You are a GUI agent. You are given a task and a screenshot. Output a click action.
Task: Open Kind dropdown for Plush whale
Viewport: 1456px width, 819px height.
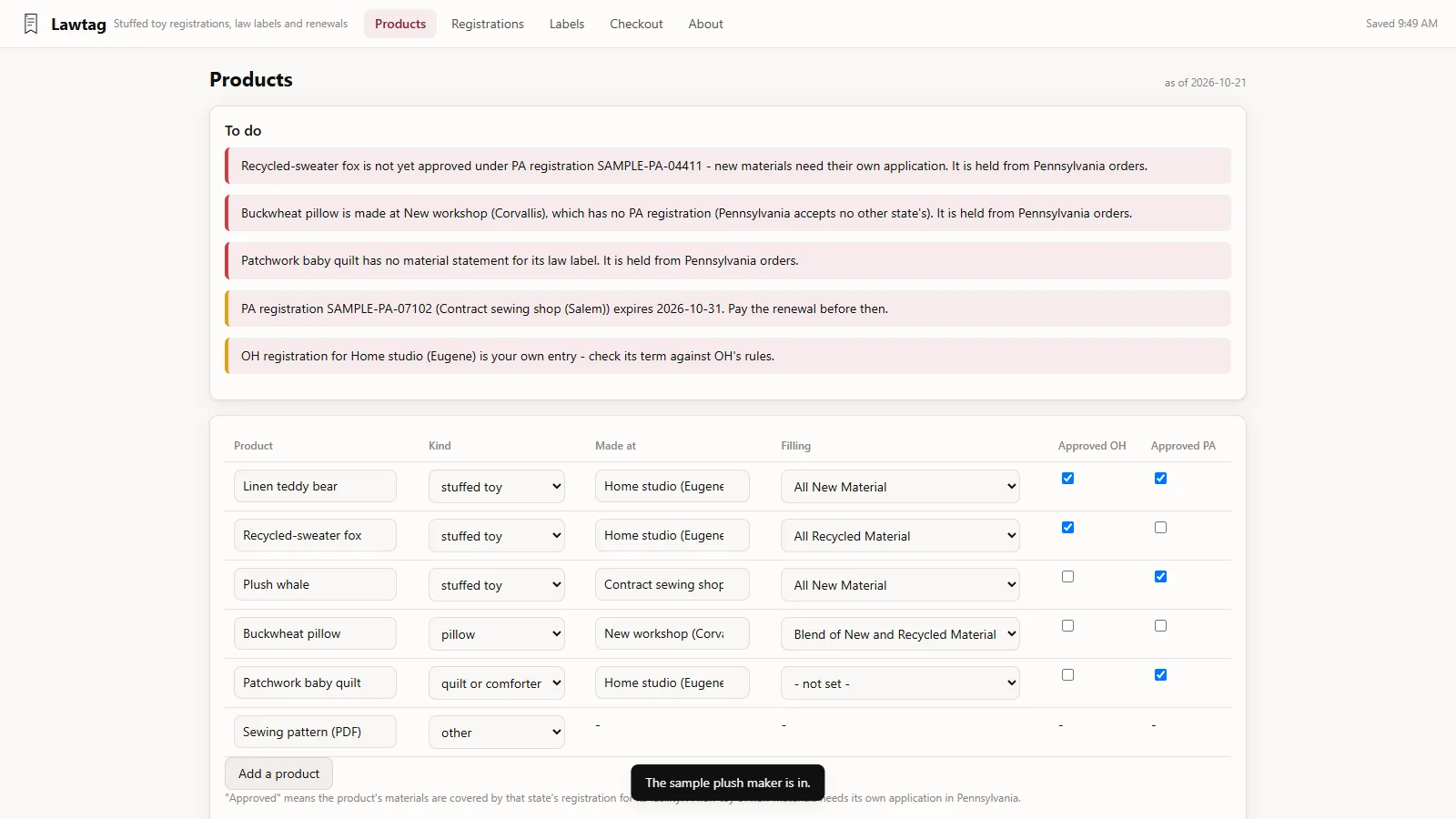click(497, 585)
